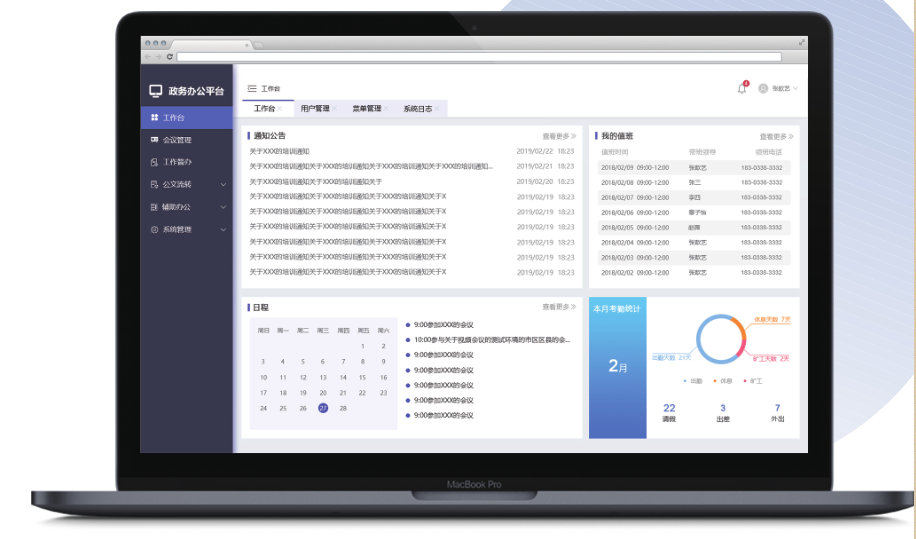This screenshot has width=916, height=539.
Task: Expand the 公文流转 submenu chevron
Action: (223, 185)
